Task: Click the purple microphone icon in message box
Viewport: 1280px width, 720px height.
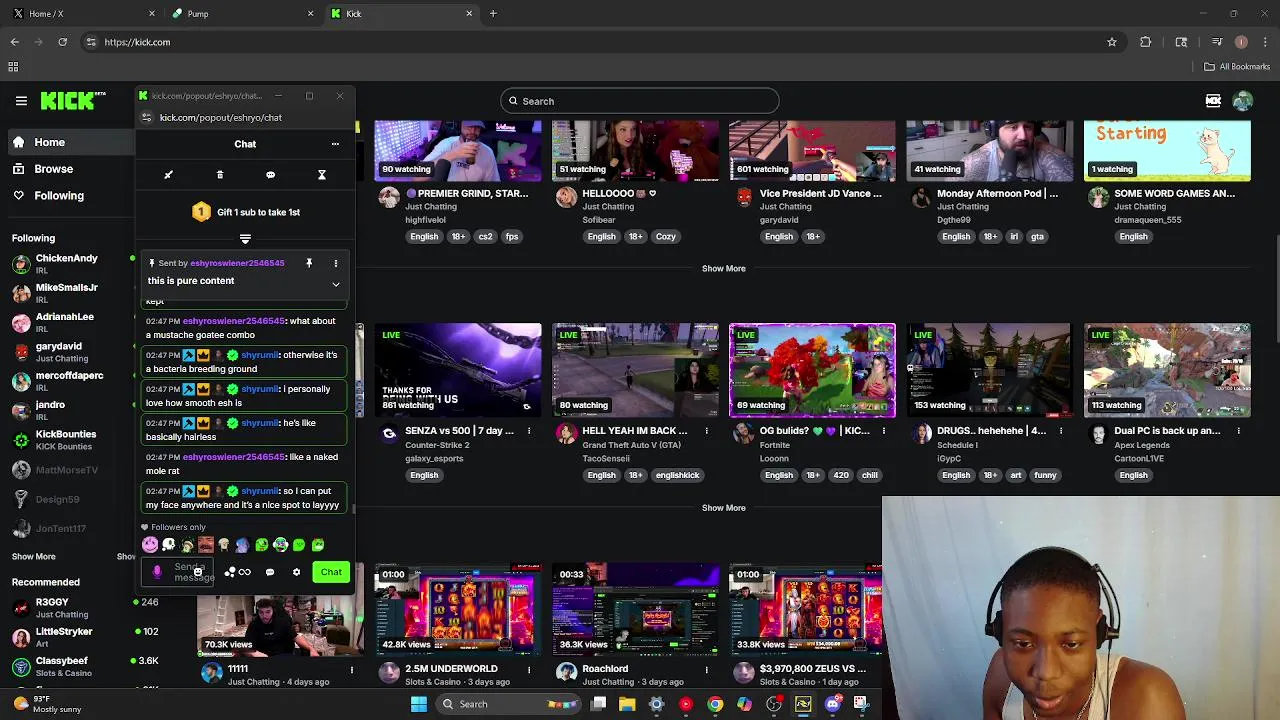Action: (x=157, y=572)
